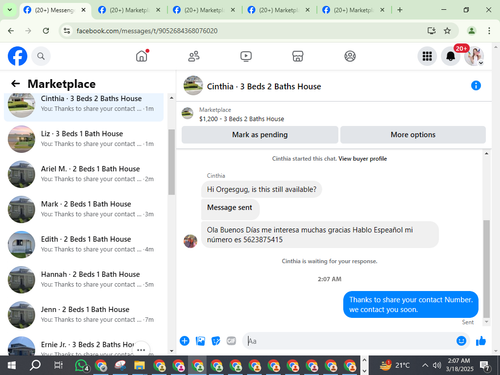Screen dimensions: 500x375
Task: Open the Facebook menu grid icon
Action: tap(427, 56)
